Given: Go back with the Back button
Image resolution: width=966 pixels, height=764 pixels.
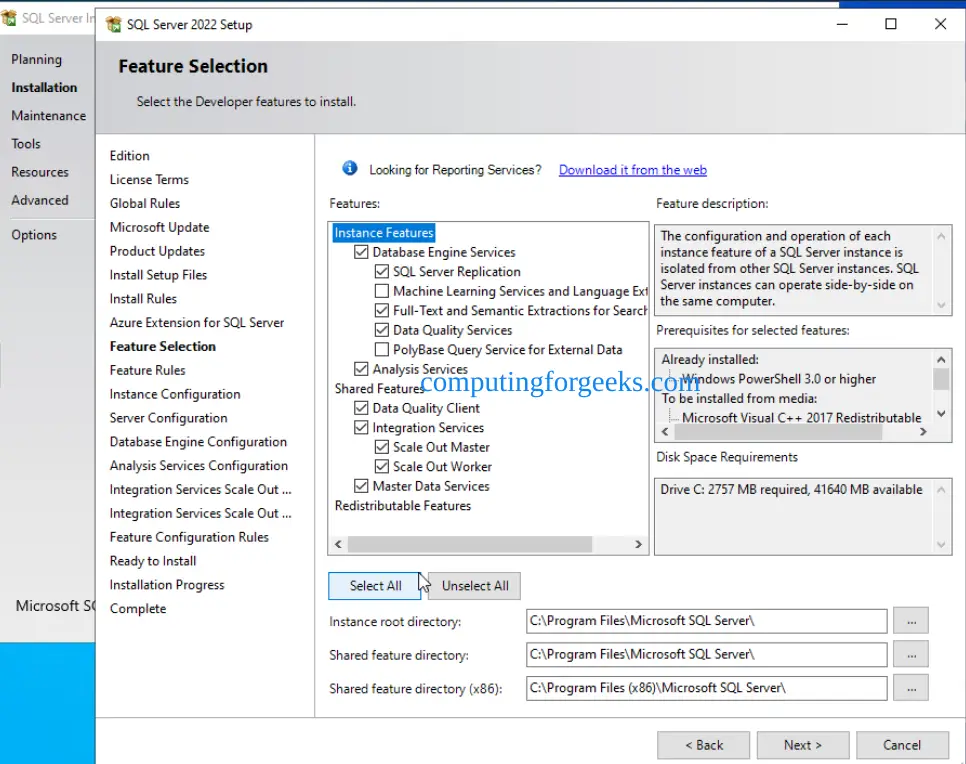Looking at the screenshot, I should point(704,746).
